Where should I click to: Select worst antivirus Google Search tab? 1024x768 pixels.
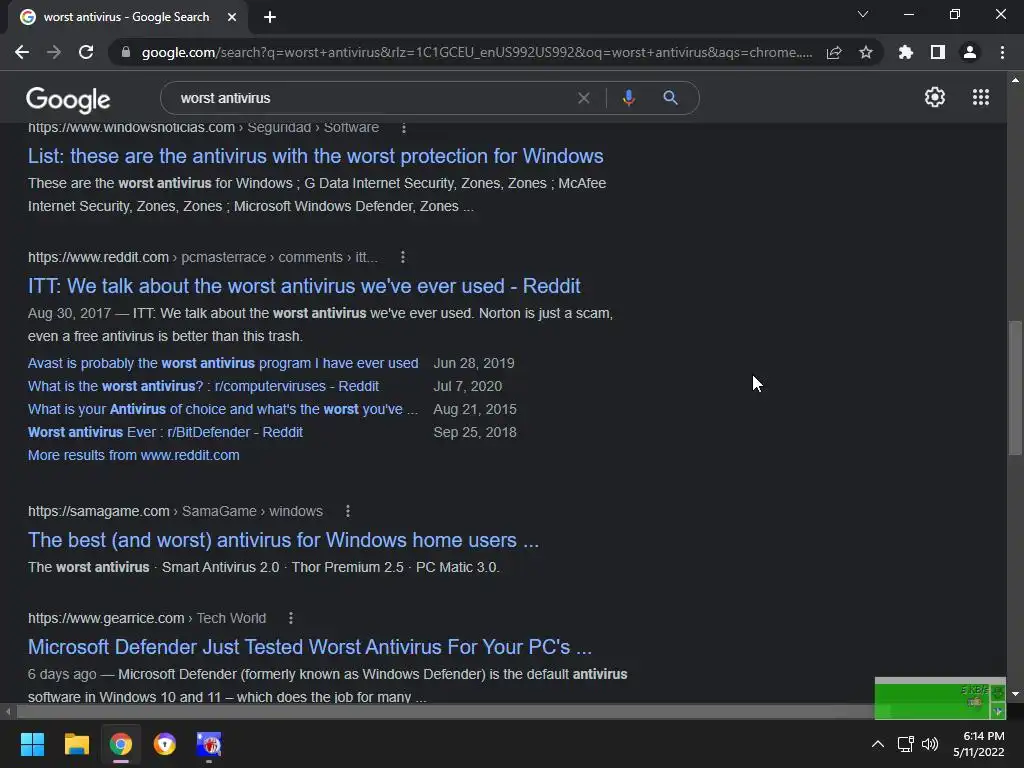click(127, 17)
